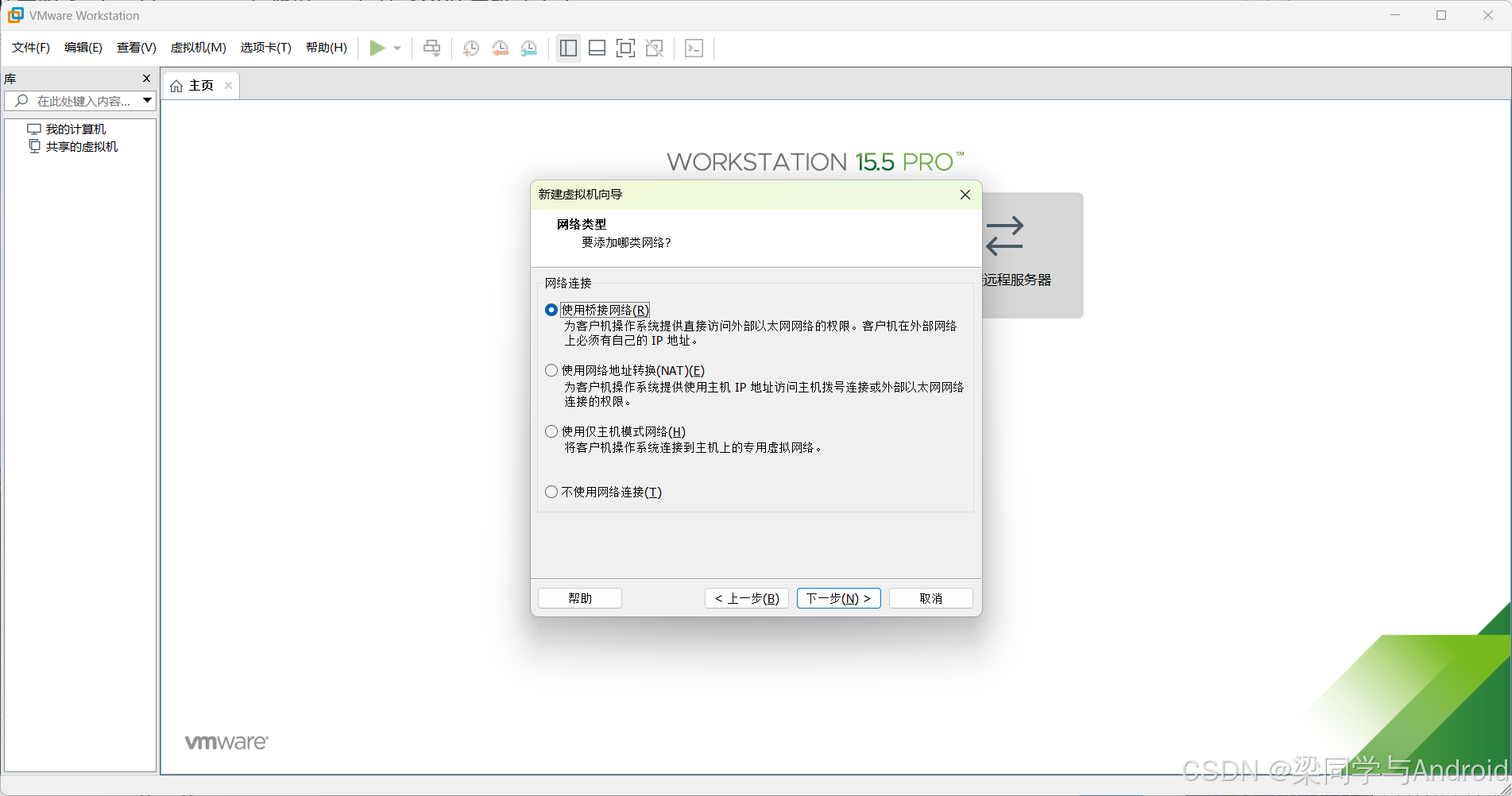Click the 下一步(N) next button
The width and height of the screenshot is (1512, 796).
[x=839, y=598]
